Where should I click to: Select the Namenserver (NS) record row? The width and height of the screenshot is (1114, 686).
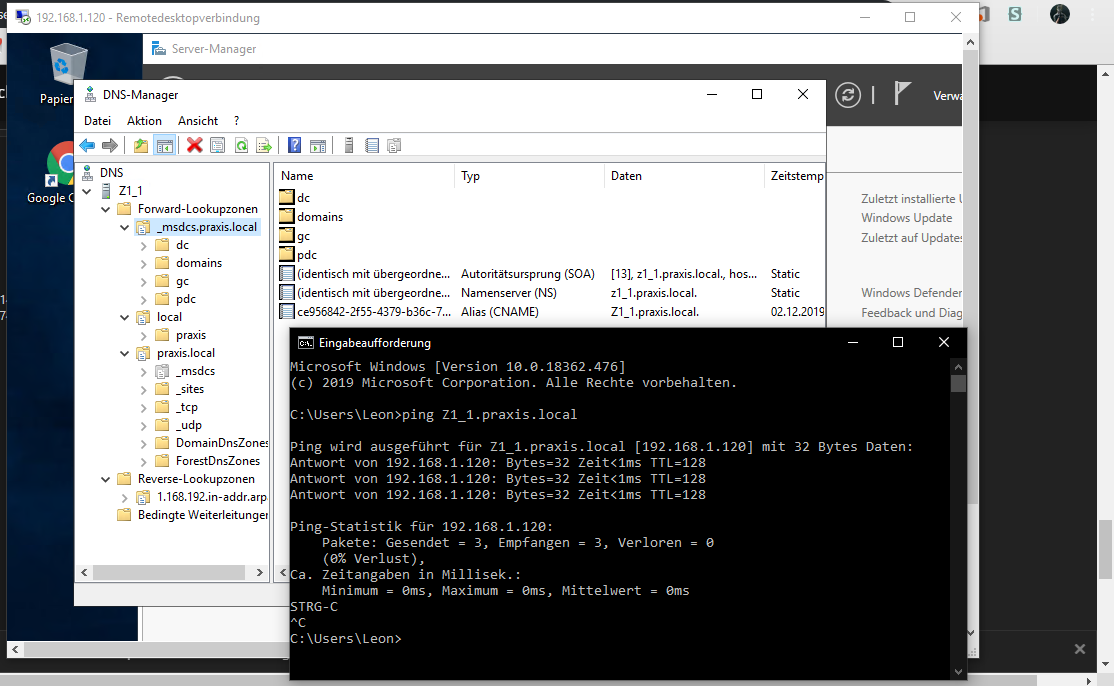click(551, 293)
